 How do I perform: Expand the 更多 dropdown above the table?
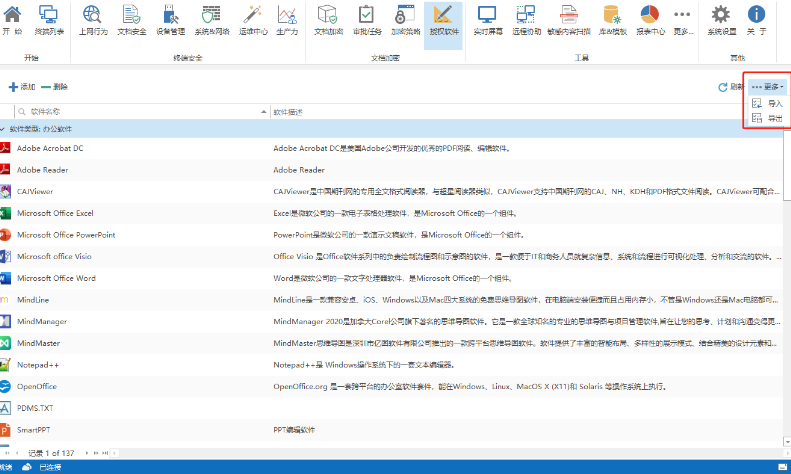(x=766, y=87)
